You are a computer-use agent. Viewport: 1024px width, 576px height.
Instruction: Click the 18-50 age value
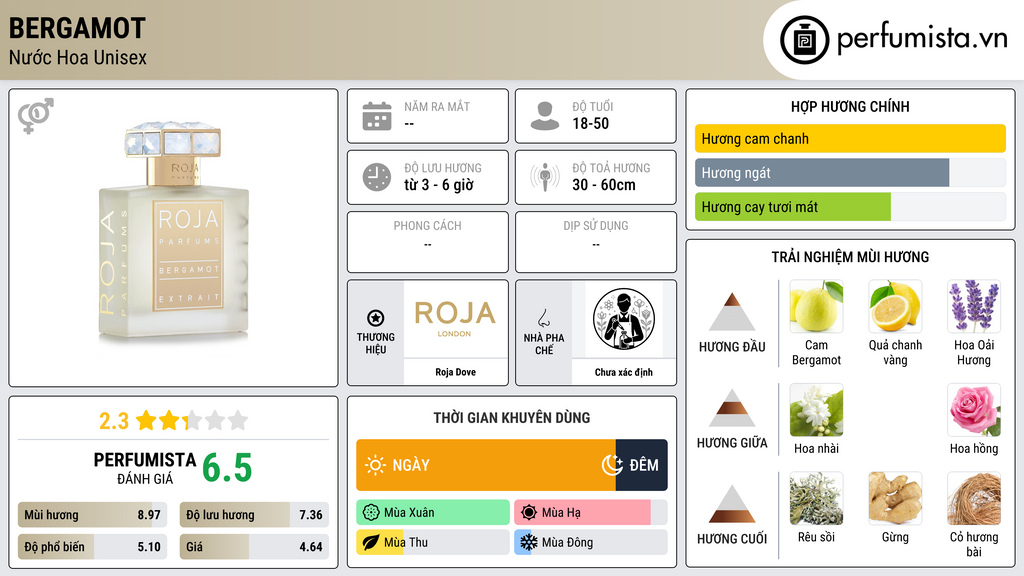click(590, 123)
